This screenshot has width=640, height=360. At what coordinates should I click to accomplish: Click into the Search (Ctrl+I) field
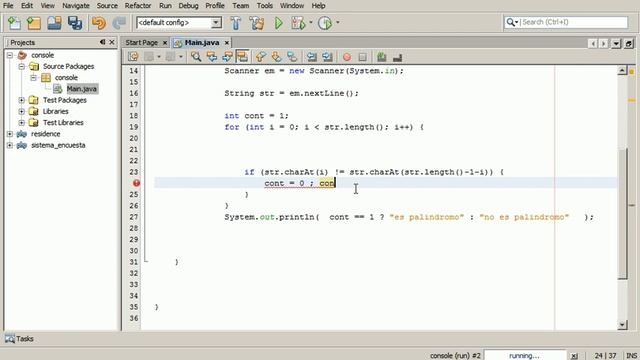click(x=574, y=22)
